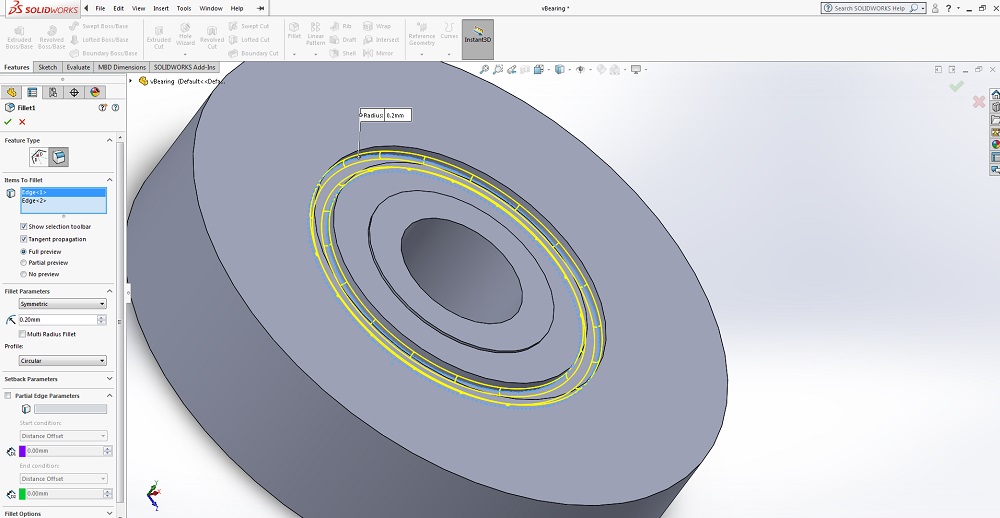Open Appearances color ball in task pane
The width and height of the screenshot is (1000, 518).
point(995,144)
